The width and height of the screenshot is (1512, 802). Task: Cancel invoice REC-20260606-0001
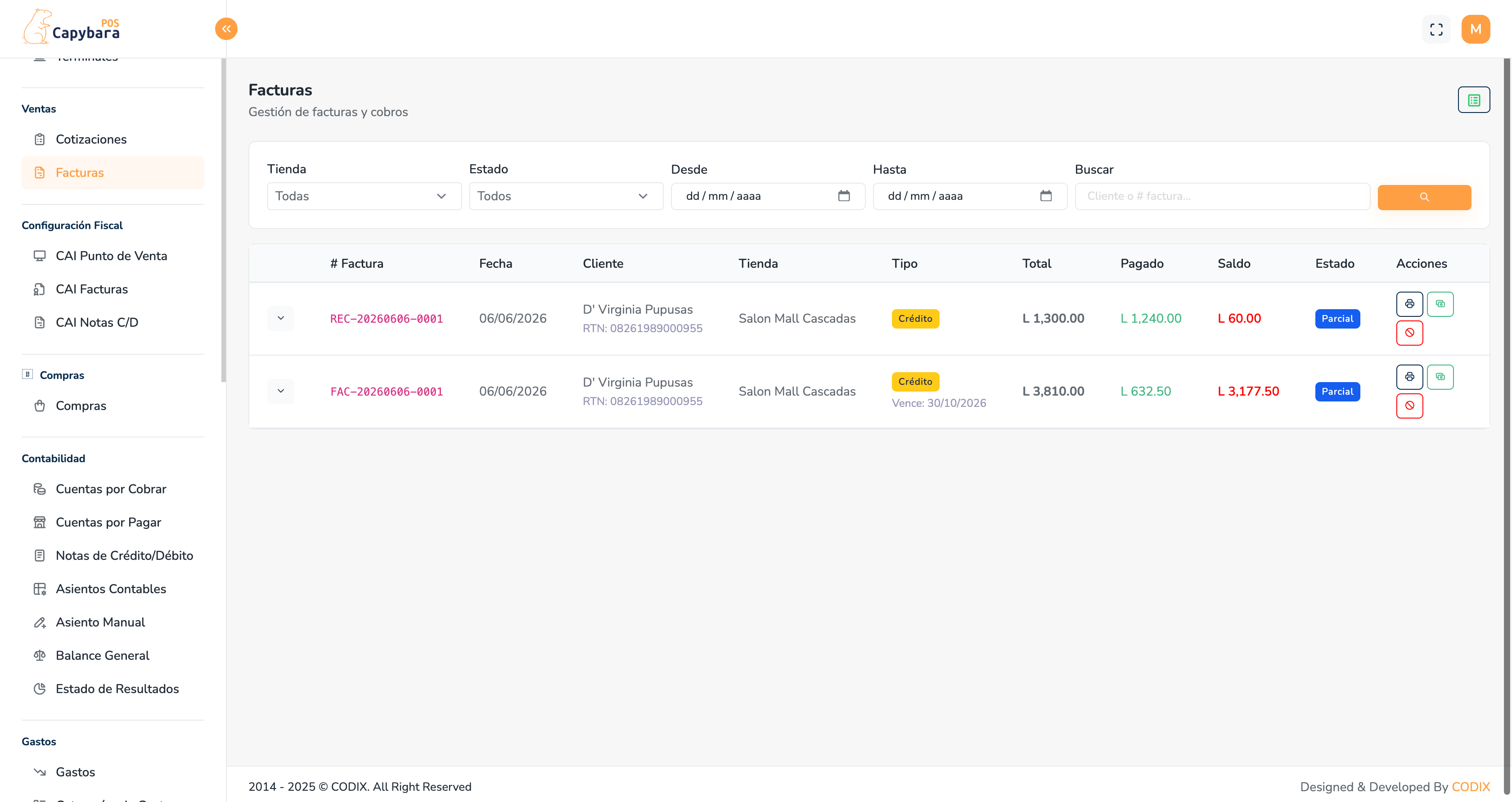1409,333
